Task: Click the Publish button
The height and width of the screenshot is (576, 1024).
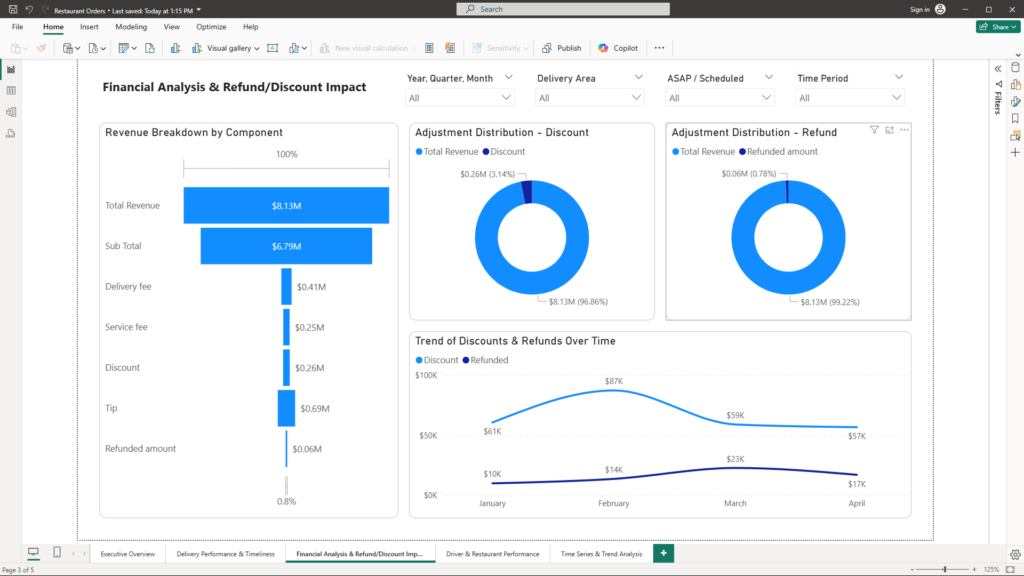Action: pos(562,48)
